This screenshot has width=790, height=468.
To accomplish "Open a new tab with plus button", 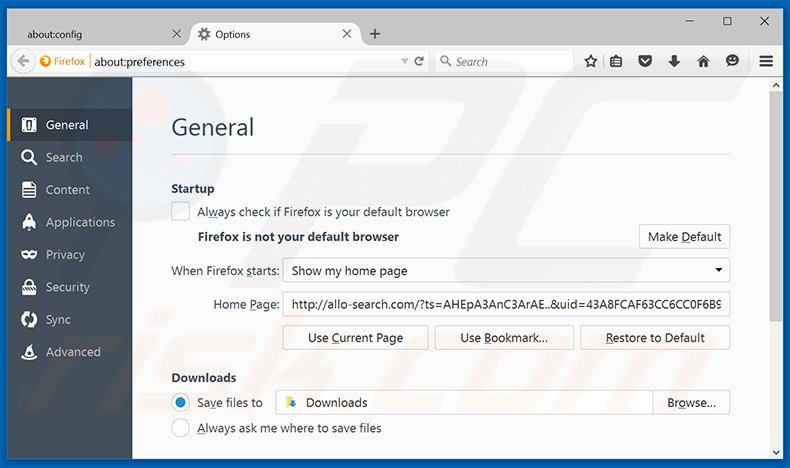I will tap(375, 34).
